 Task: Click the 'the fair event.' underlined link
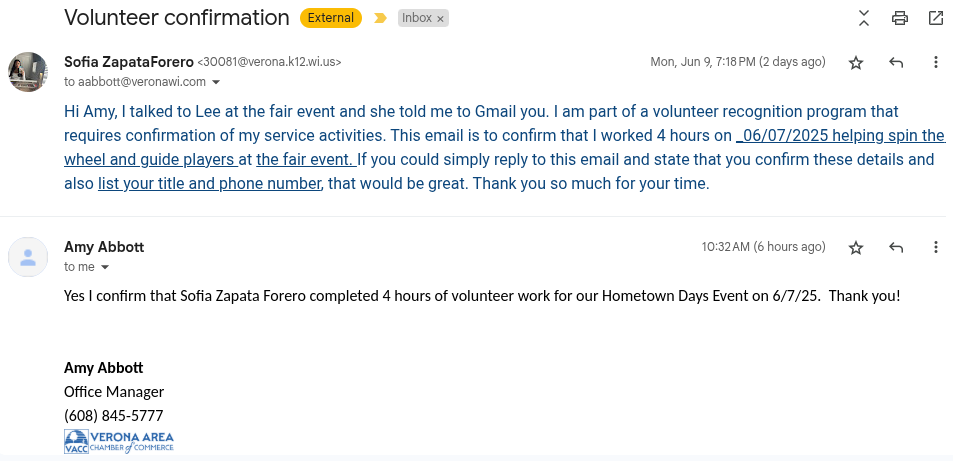click(305, 160)
